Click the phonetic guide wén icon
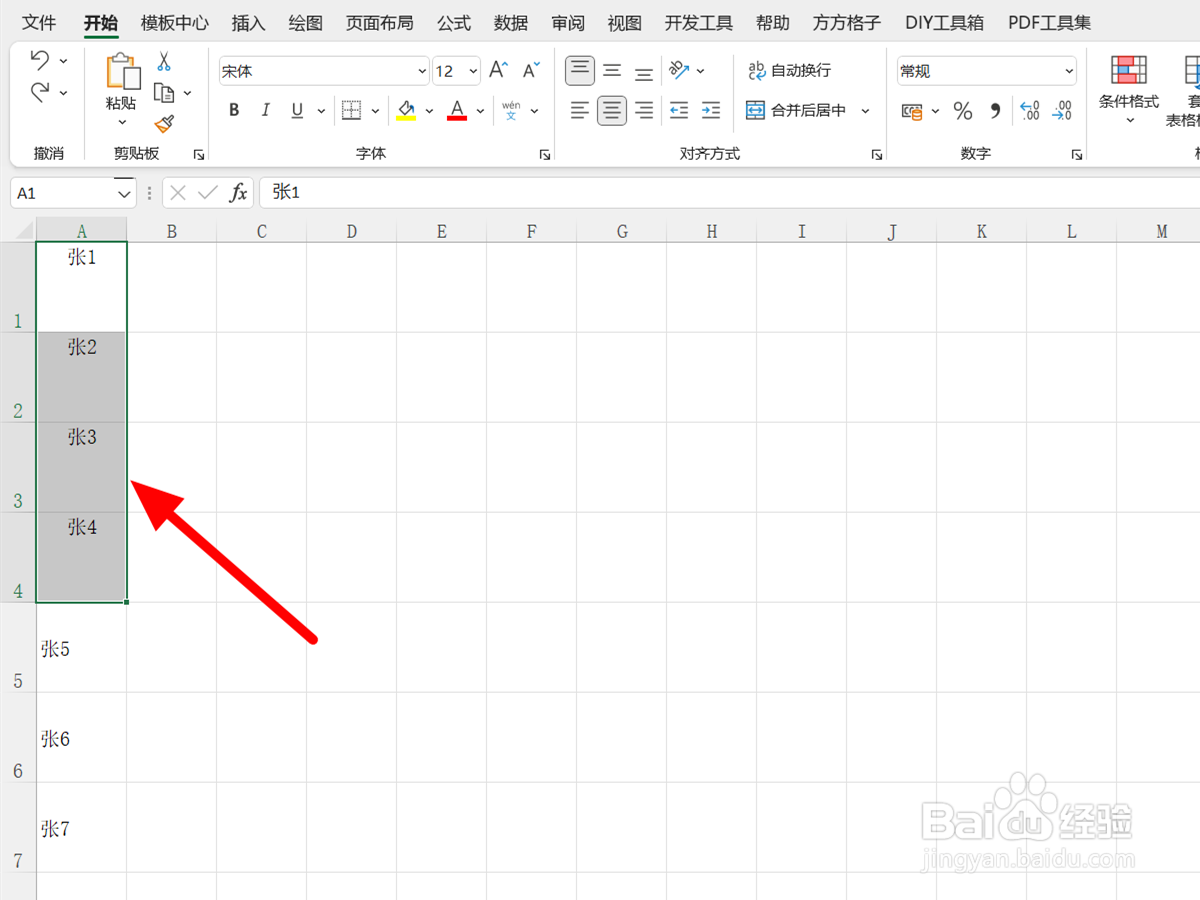This screenshot has width=1200, height=900. point(511,110)
